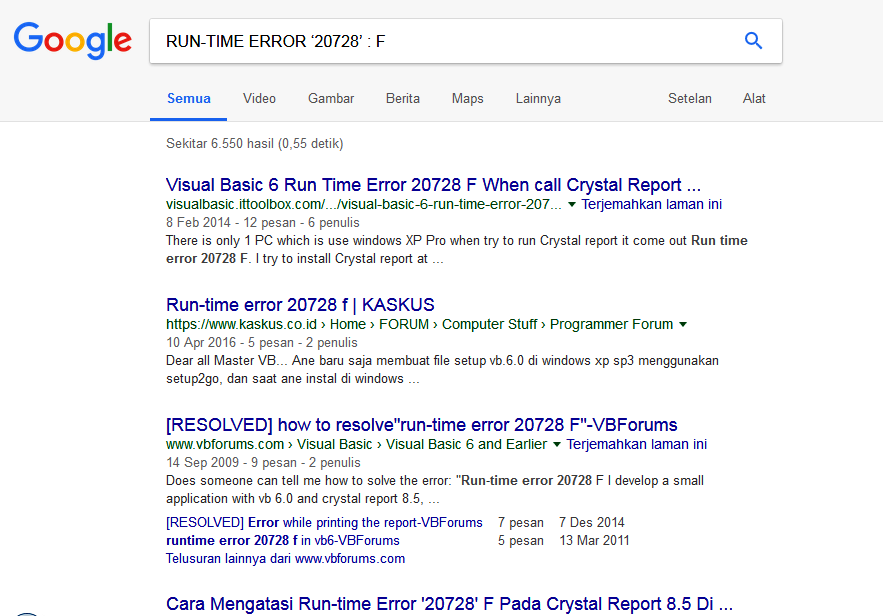Switch to the Video tab
The image size is (883, 616).
[259, 99]
